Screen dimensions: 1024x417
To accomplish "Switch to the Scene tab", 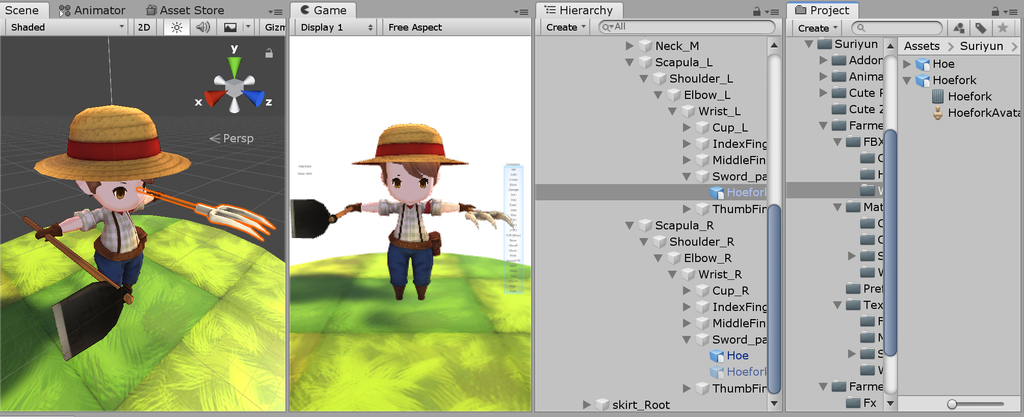I will point(22,10).
